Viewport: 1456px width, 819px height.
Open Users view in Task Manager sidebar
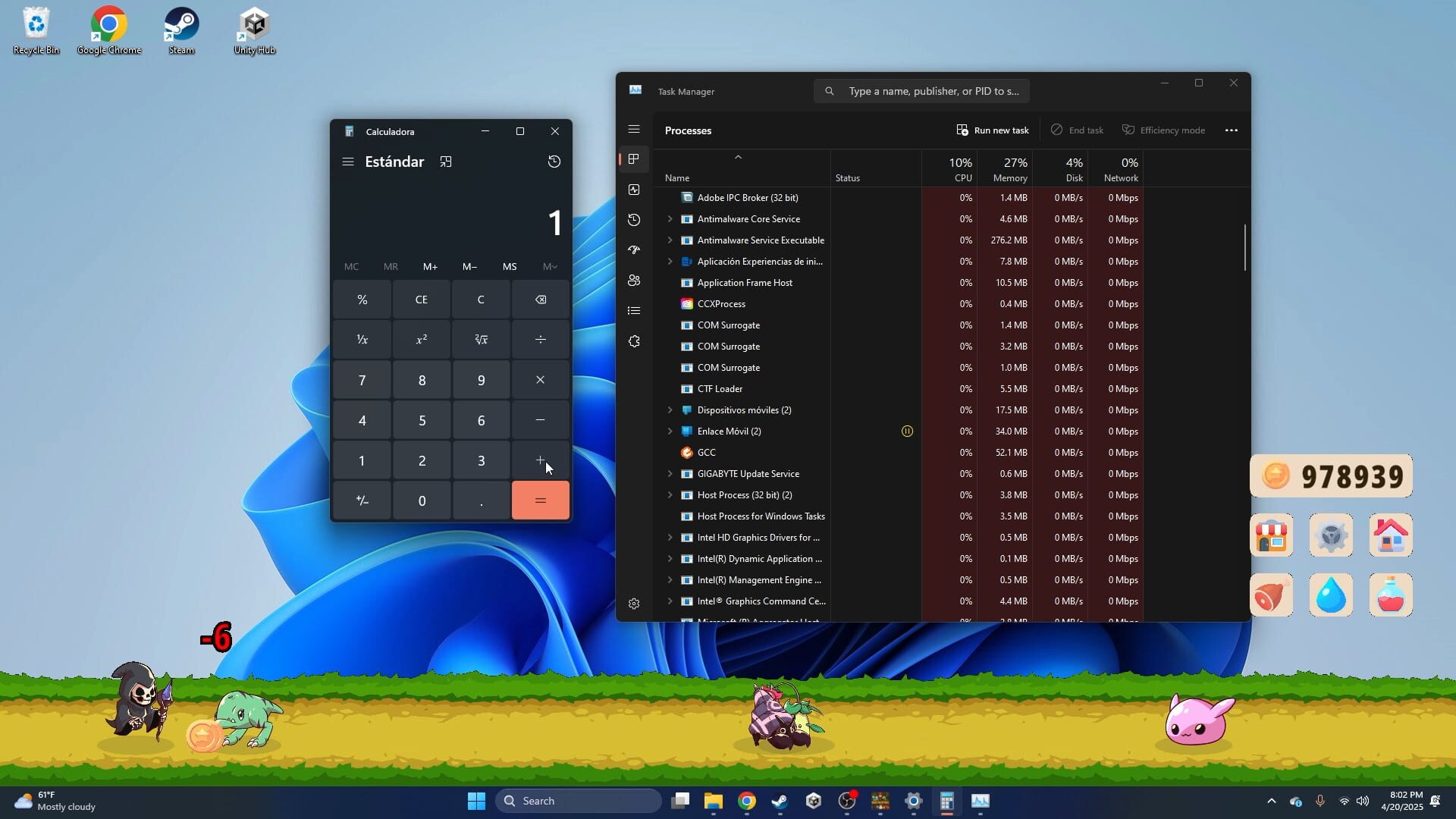(634, 281)
